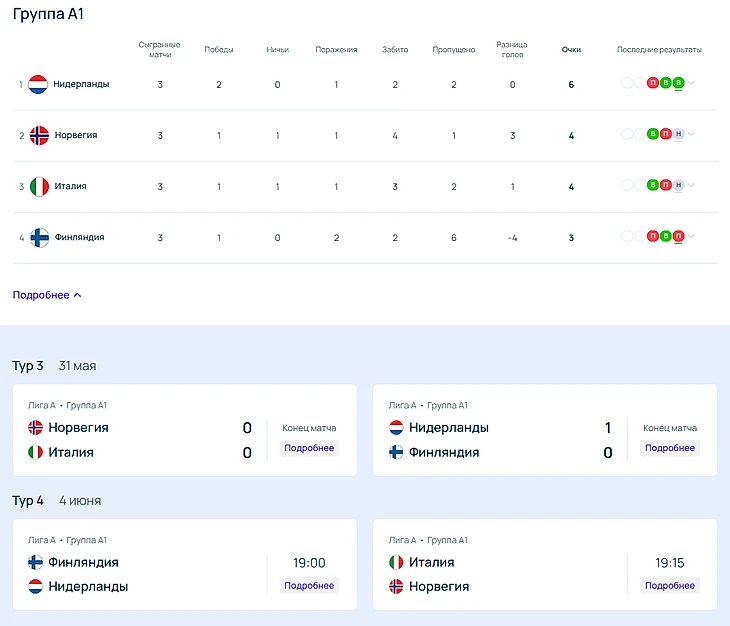The width and height of the screenshot is (730, 626).
Task: Sort by the Очки column header
Action: (571, 49)
